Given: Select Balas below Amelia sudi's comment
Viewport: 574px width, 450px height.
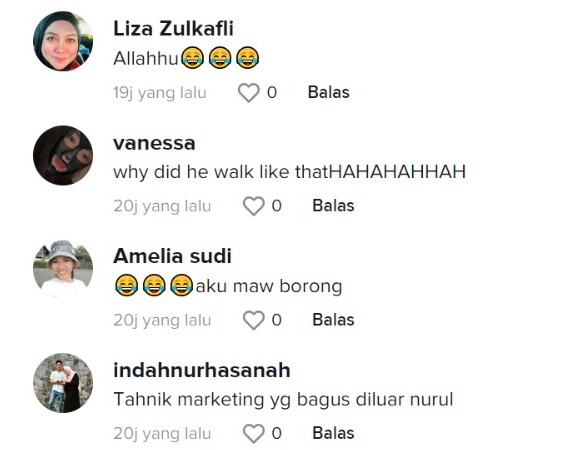Looking at the screenshot, I should tap(333, 320).
